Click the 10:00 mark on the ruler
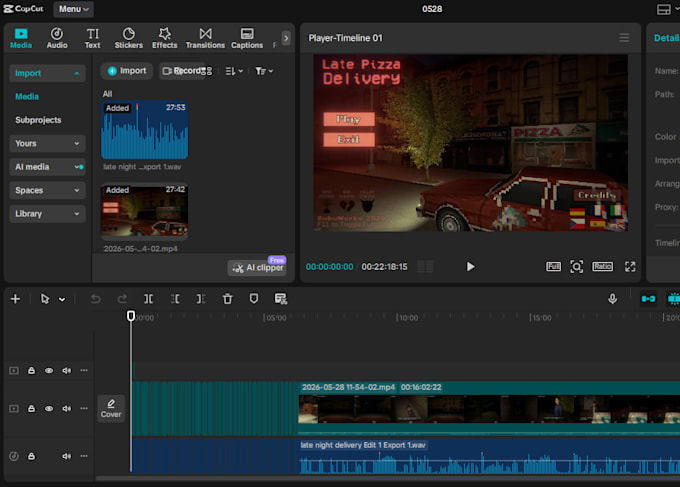Screen dimensions: 680x487 click(408, 318)
